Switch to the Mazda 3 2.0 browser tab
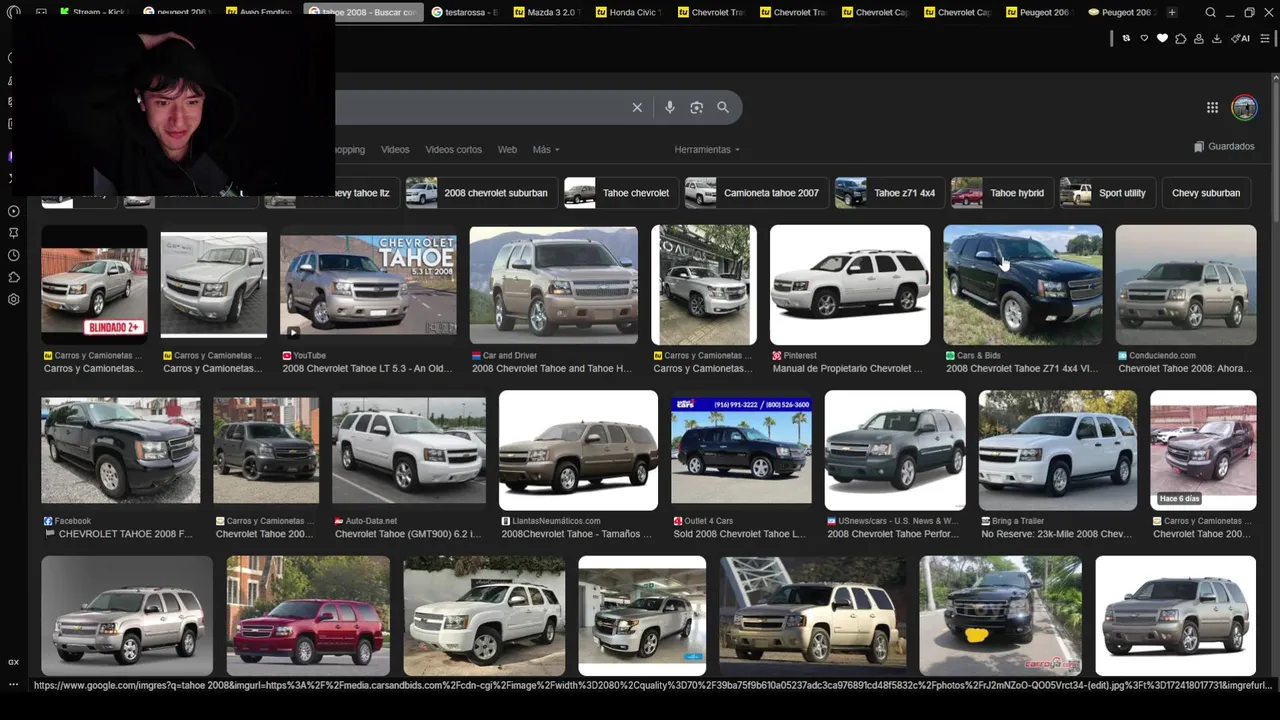The height and width of the screenshot is (720, 1280). pos(547,12)
